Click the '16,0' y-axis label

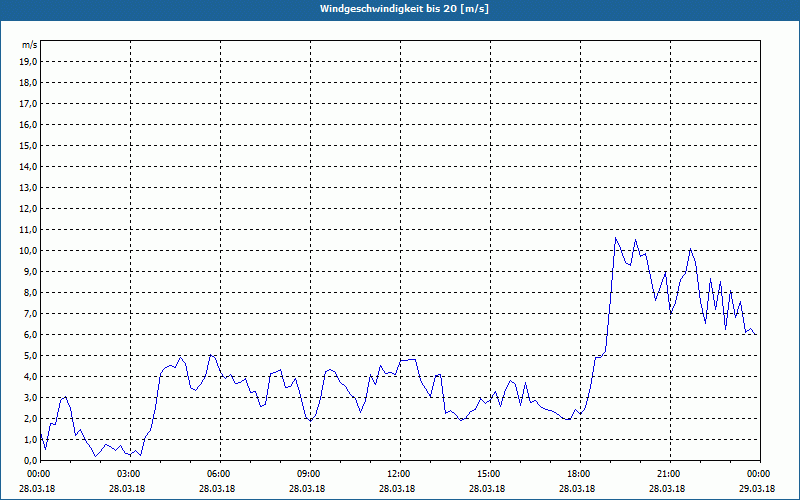(30, 124)
